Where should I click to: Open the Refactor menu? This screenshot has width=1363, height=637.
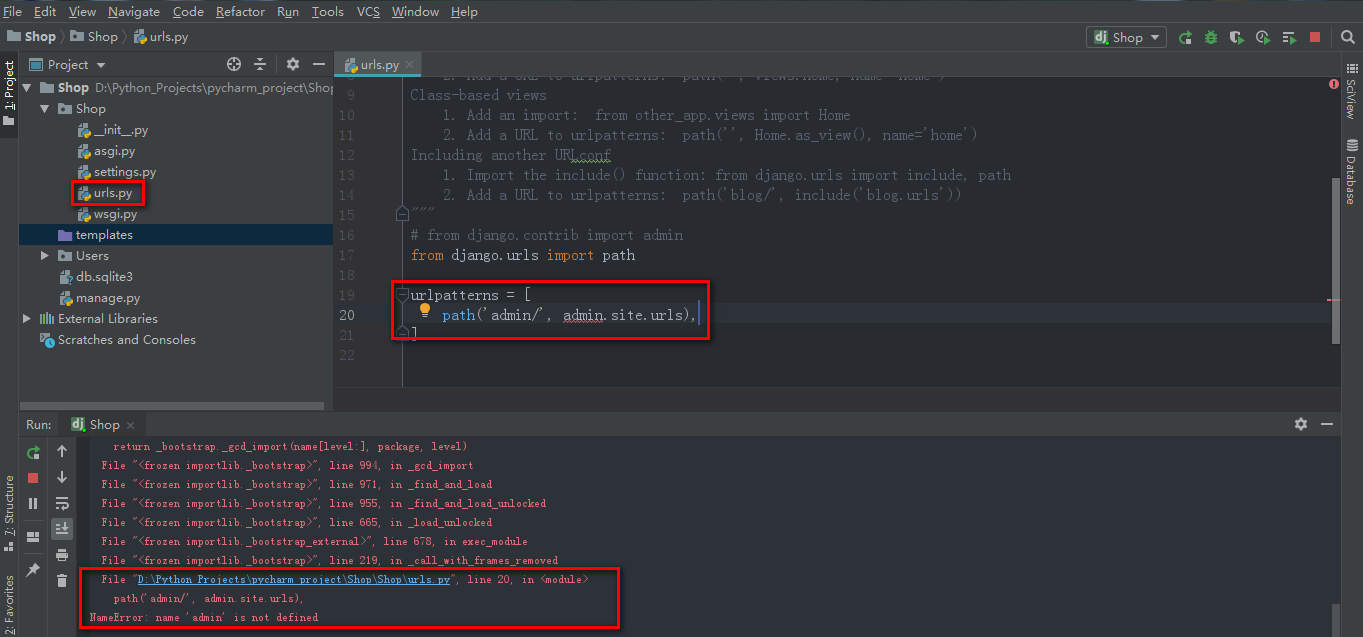pyautogui.click(x=240, y=11)
